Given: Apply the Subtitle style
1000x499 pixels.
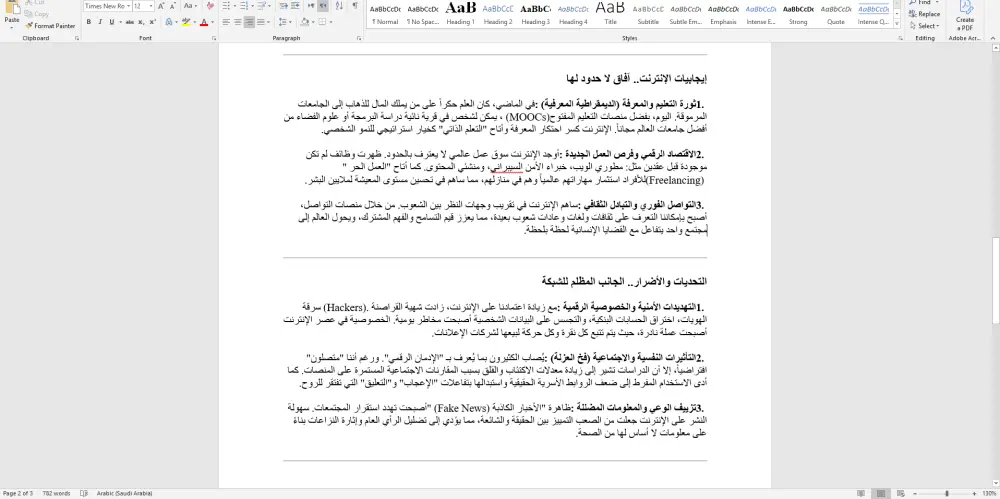Looking at the screenshot, I should tap(648, 14).
